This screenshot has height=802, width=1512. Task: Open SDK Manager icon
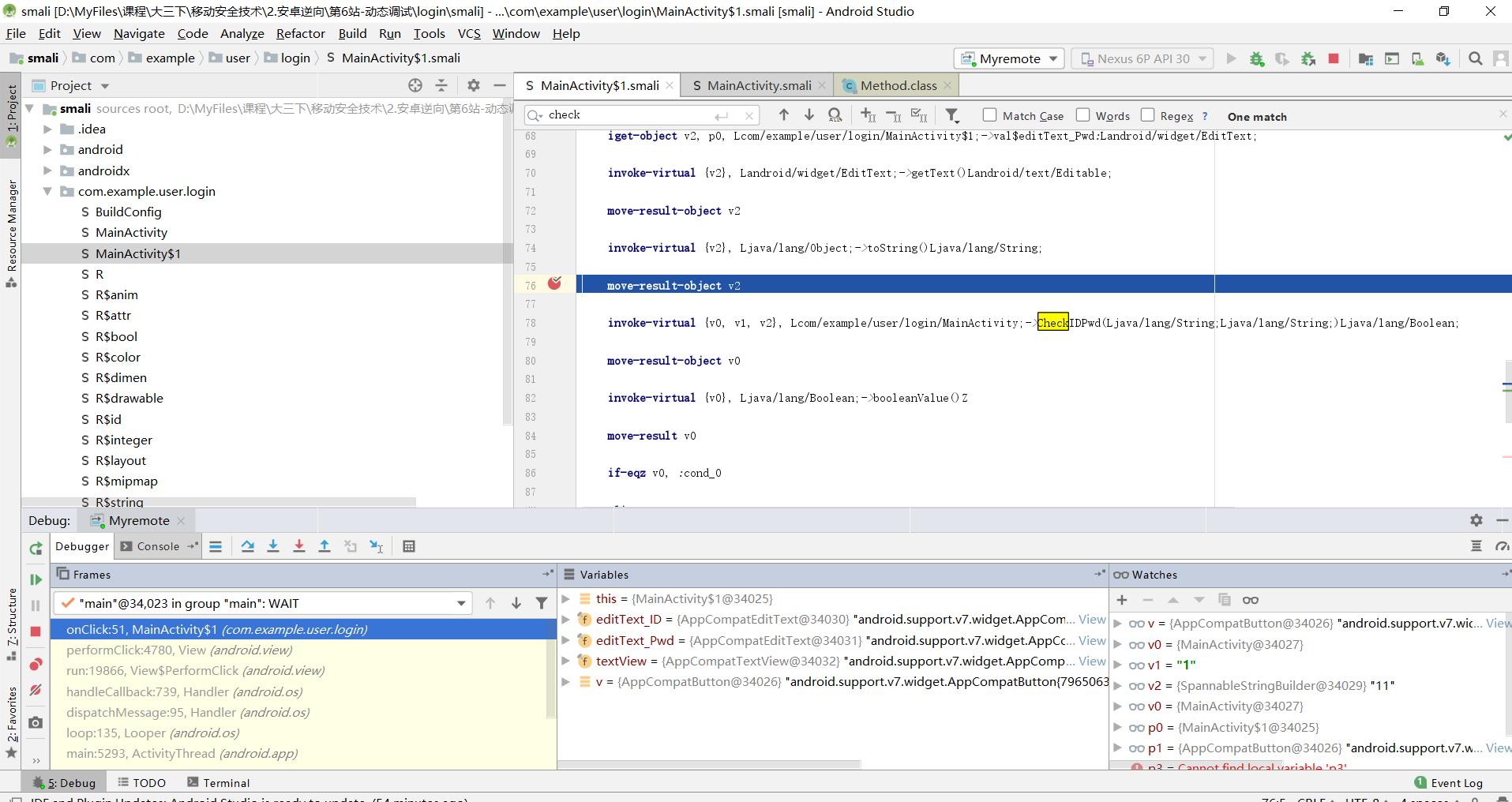click(1443, 58)
